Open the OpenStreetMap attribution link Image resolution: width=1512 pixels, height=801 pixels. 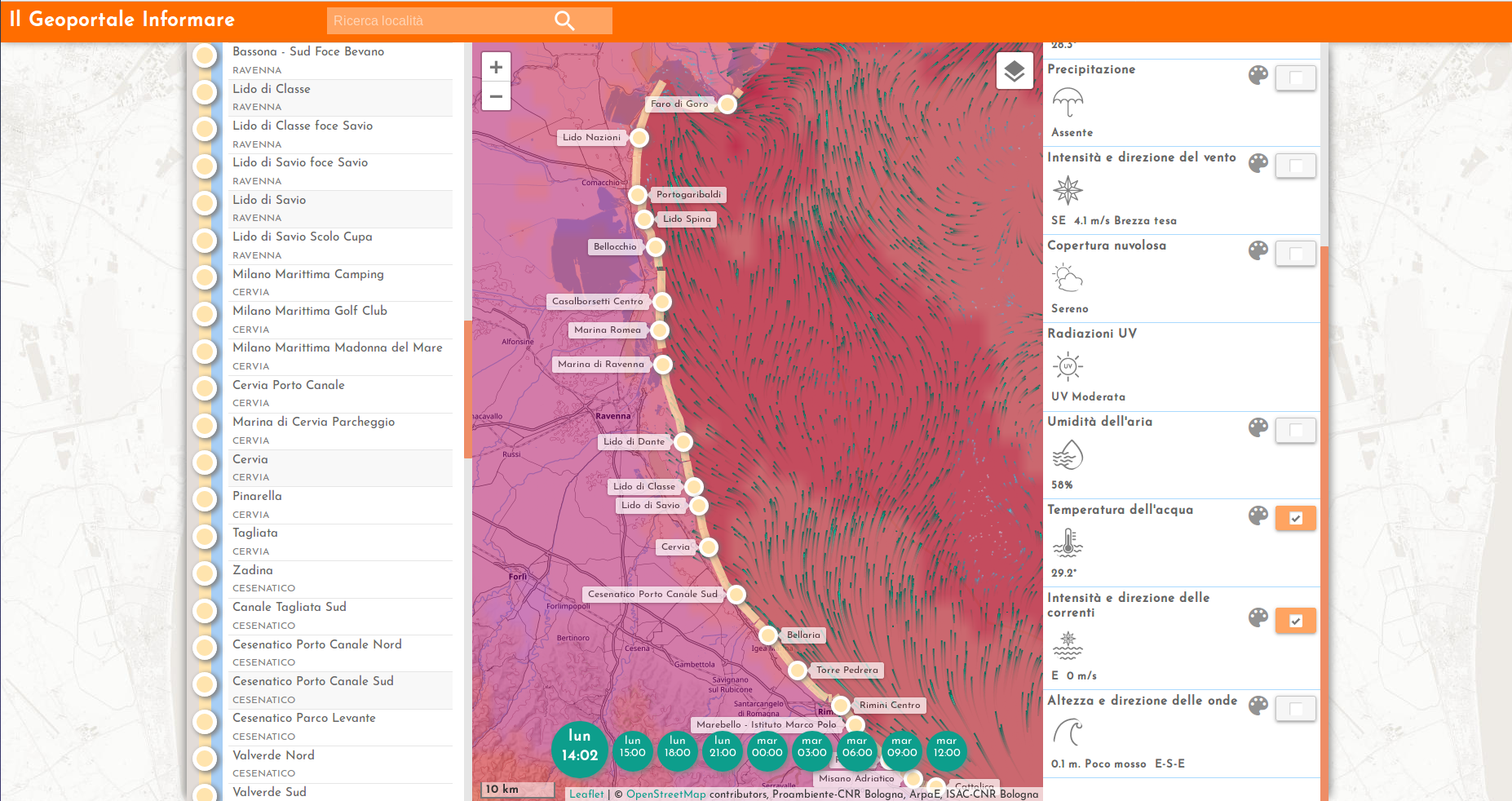(665, 794)
